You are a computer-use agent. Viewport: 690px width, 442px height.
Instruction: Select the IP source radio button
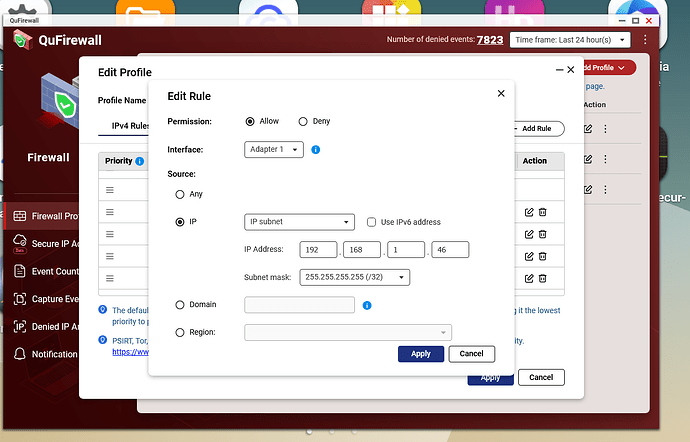tap(180, 222)
